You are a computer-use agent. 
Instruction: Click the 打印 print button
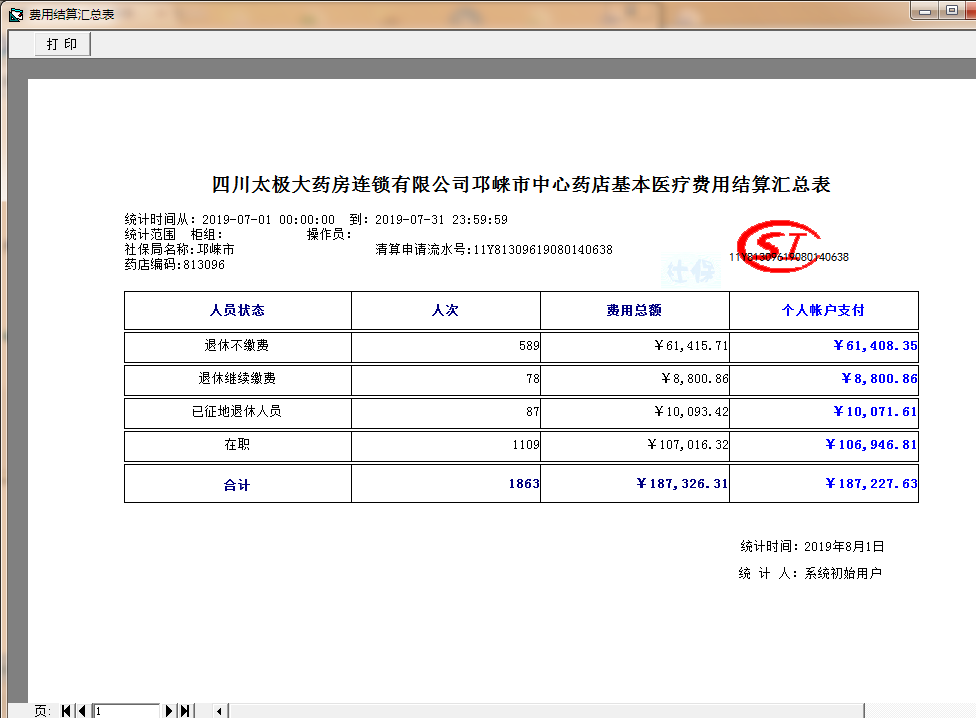(62, 44)
